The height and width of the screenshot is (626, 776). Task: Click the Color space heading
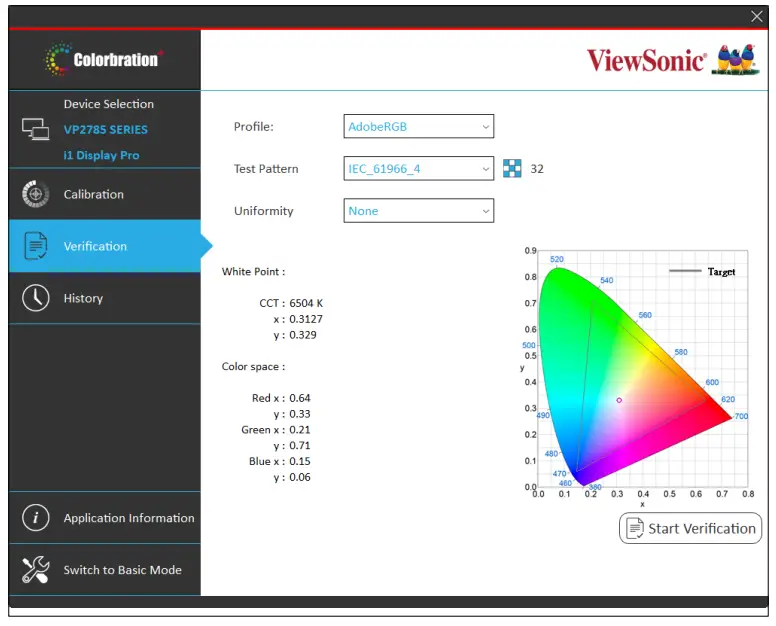253,366
